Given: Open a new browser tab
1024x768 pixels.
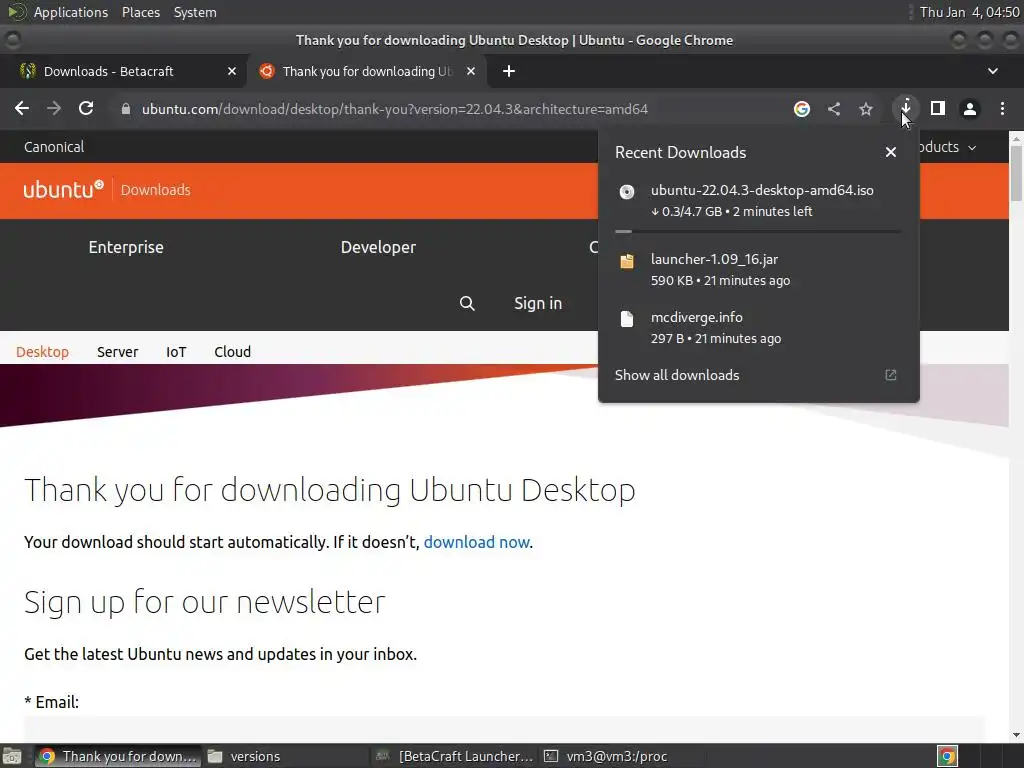Looking at the screenshot, I should click(509, 71).
